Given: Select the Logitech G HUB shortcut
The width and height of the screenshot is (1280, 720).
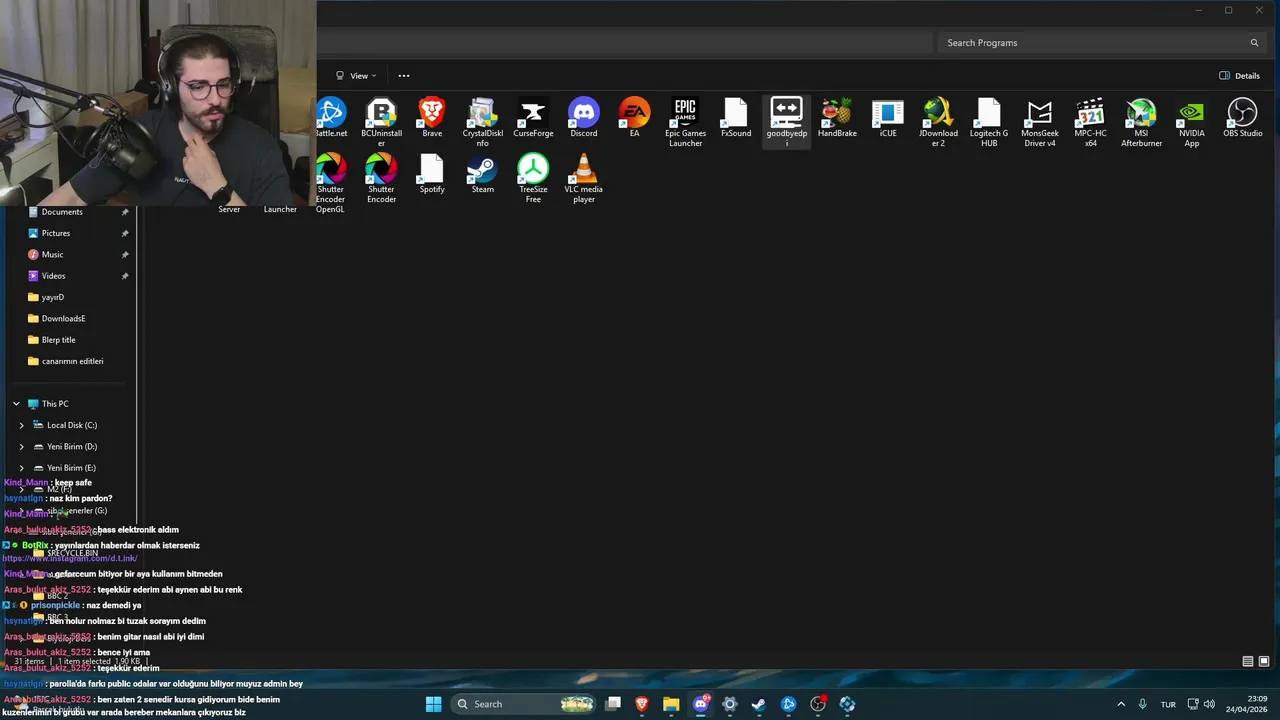Looking at the screenshot, I should pos(989,122).
